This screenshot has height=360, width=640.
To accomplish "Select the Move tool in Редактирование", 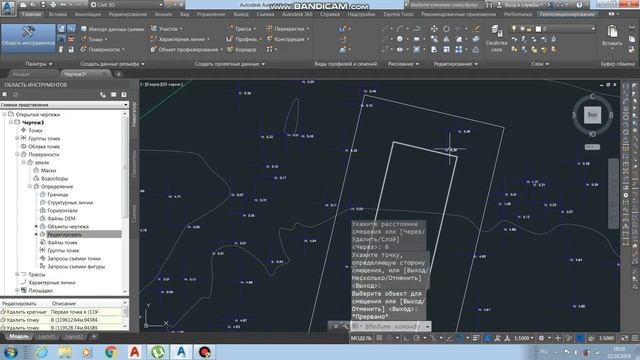I will [x=434, y=29].
